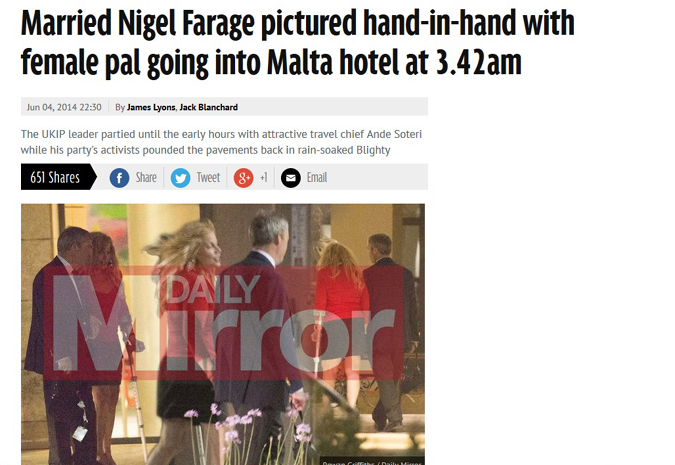The image size is (675, 465).
Task: Select the Share label beside Facebook
Action: click(x=146, y=177)
